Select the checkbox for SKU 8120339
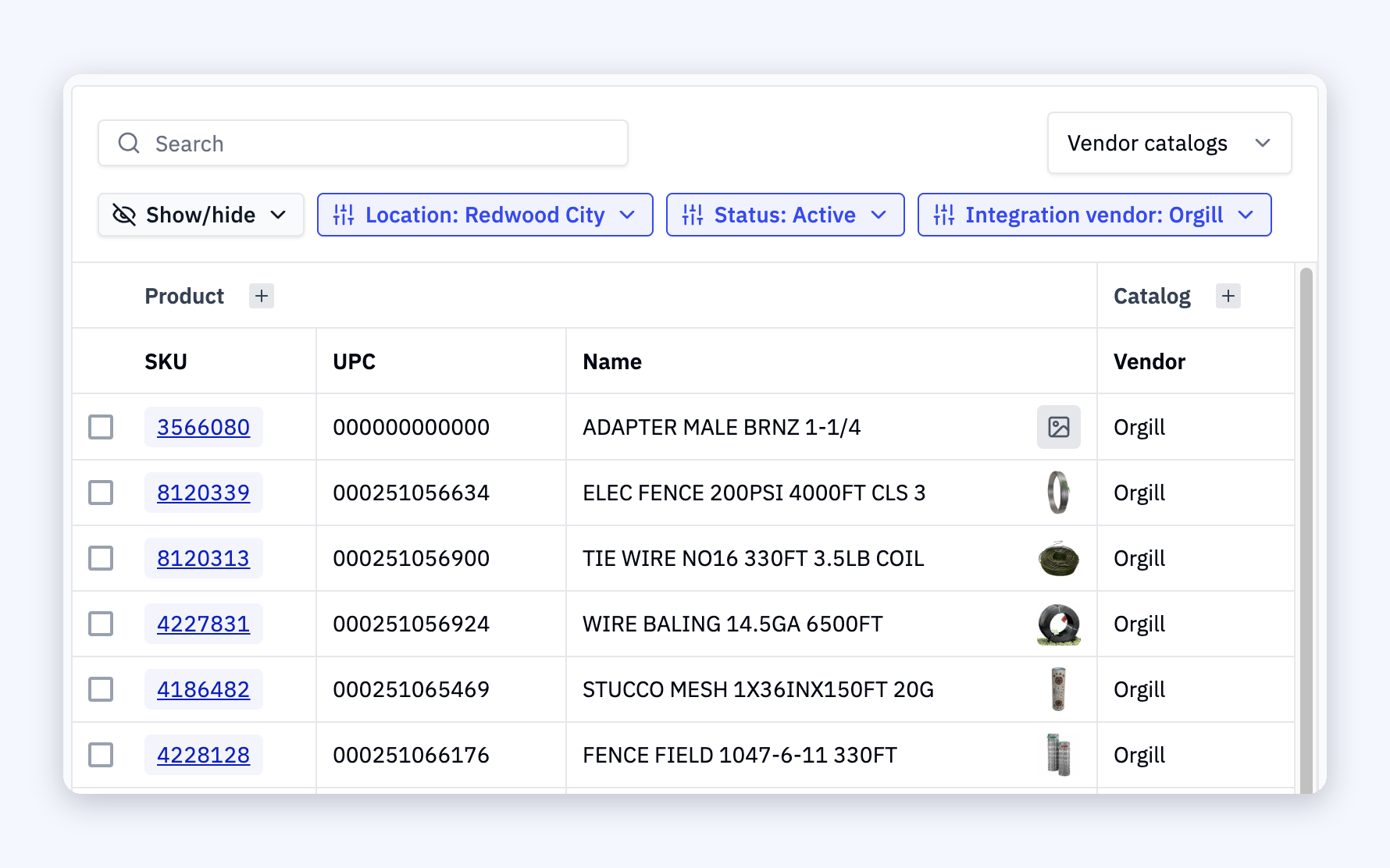 pos(101,493)
